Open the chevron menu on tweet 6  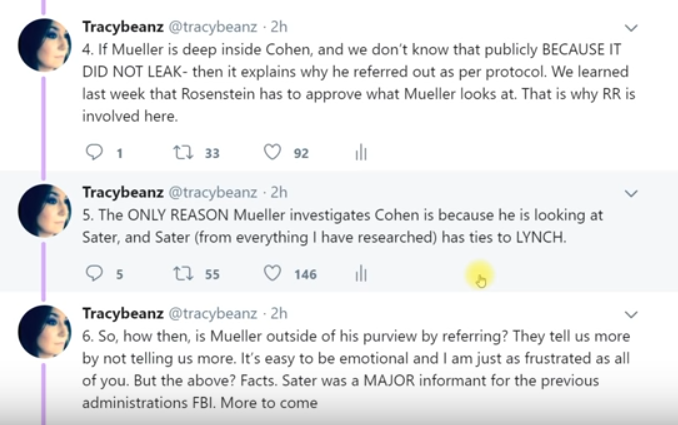click(x=631, y=313)
